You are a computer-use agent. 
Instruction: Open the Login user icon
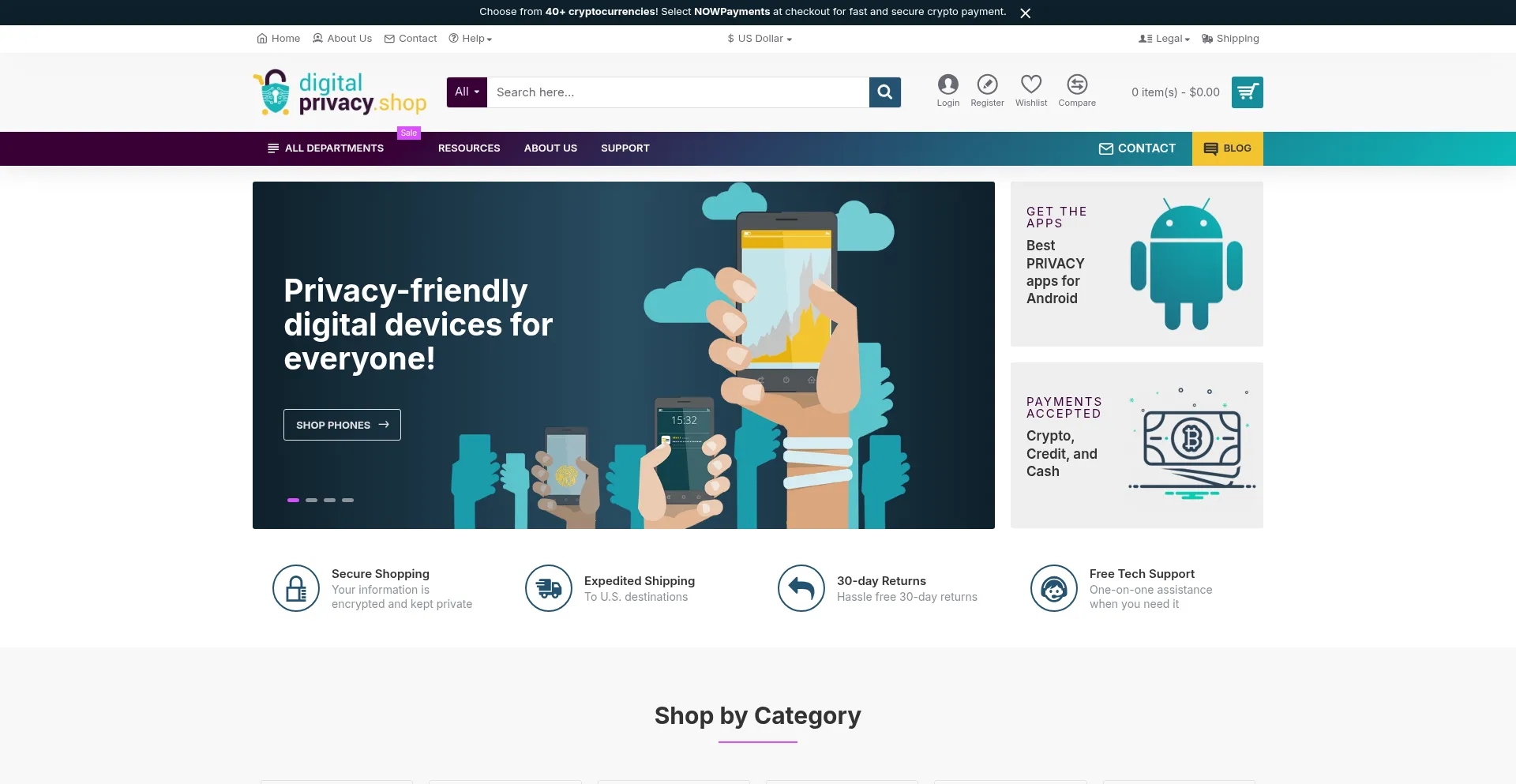tap(947, 84)
